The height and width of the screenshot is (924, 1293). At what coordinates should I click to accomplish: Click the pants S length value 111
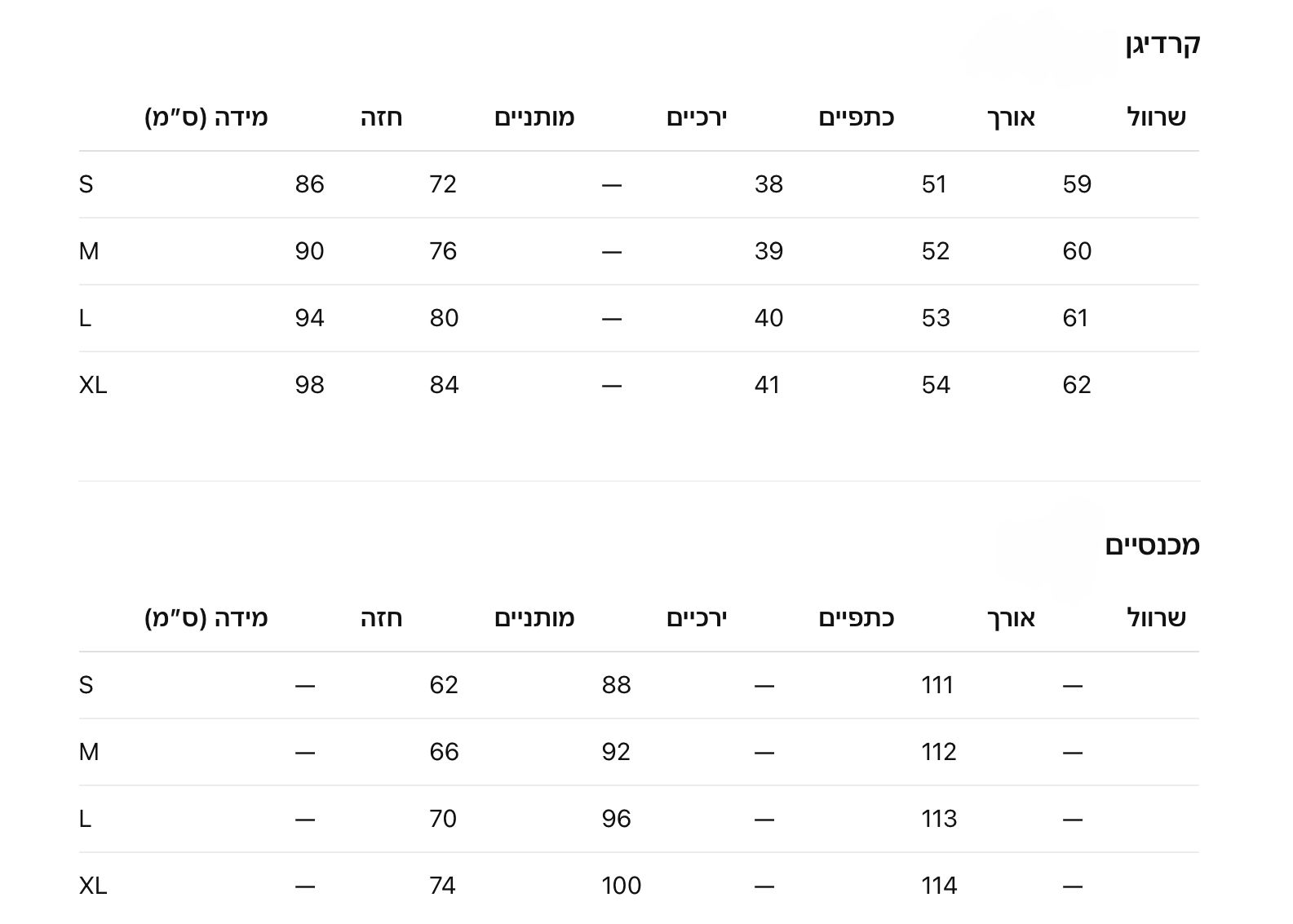tap(937, 685)
